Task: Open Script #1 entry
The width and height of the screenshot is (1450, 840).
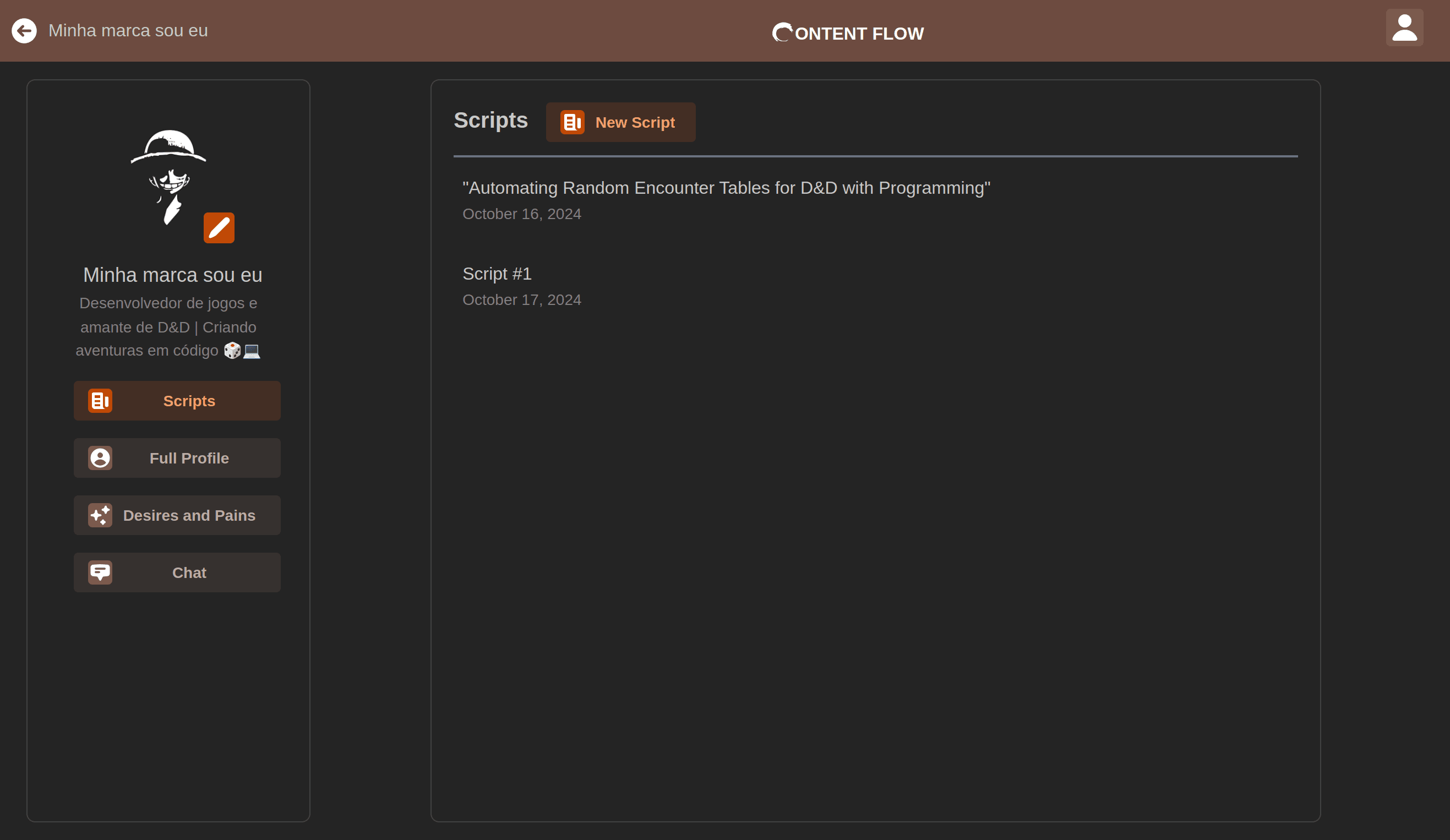Action: (x=497, y=273)
